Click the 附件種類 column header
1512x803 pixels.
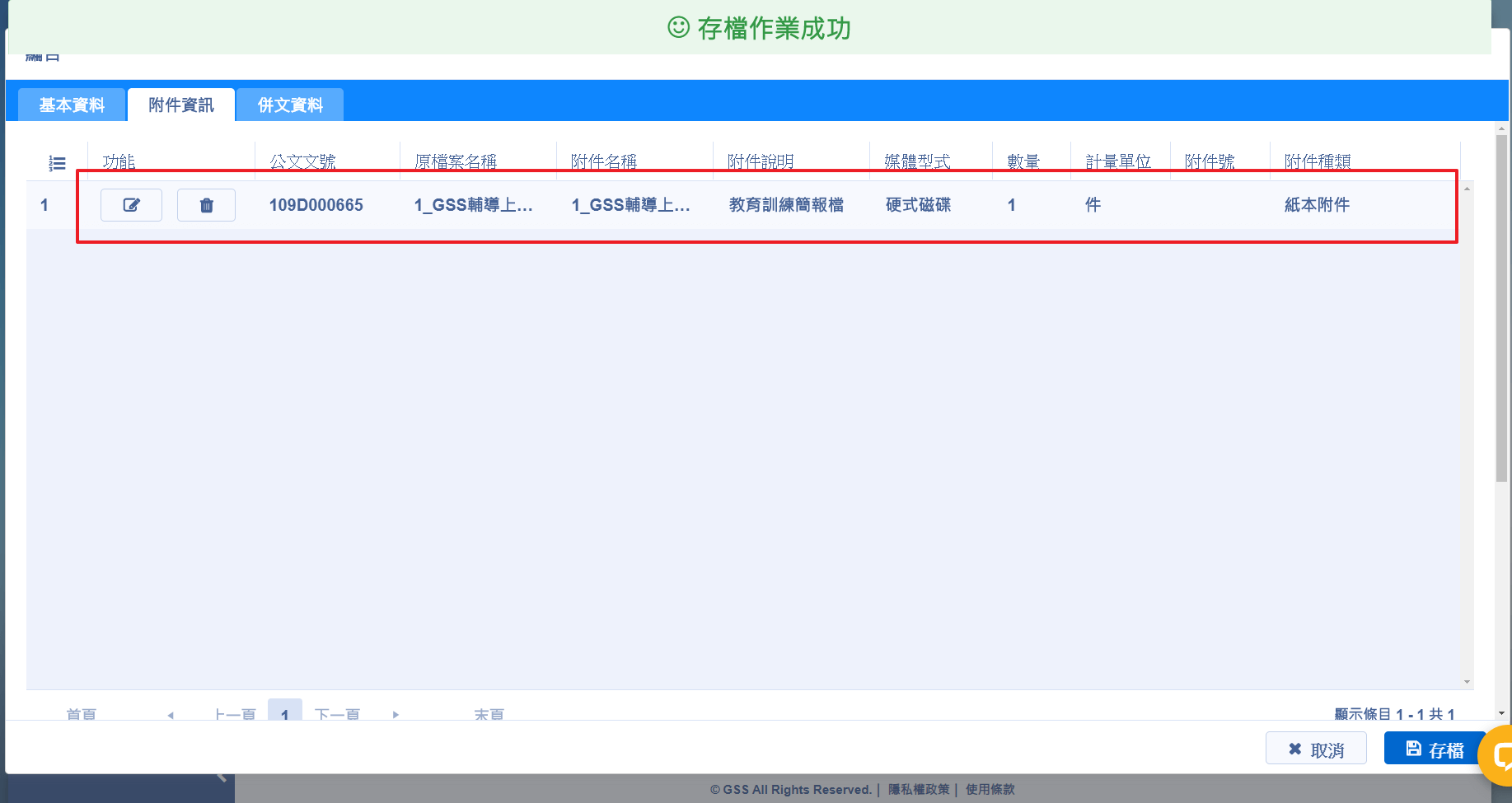click(1317, 161)
